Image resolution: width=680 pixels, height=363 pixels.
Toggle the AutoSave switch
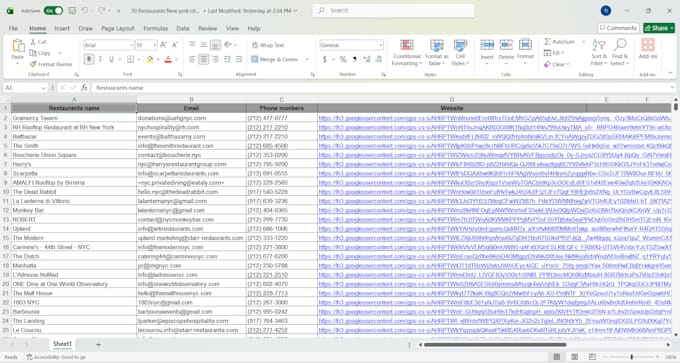tap(53, 10)
